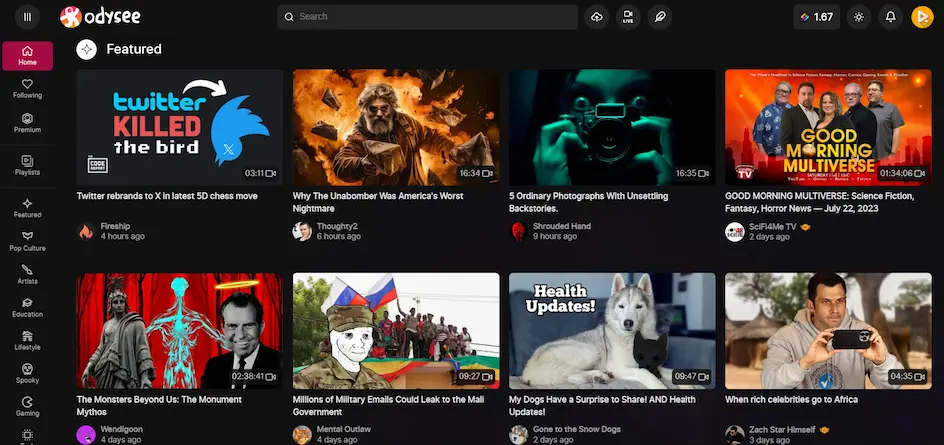Open the Lifestyle category
The width and height of the screenshot is (944, 445).
[27, 340]
